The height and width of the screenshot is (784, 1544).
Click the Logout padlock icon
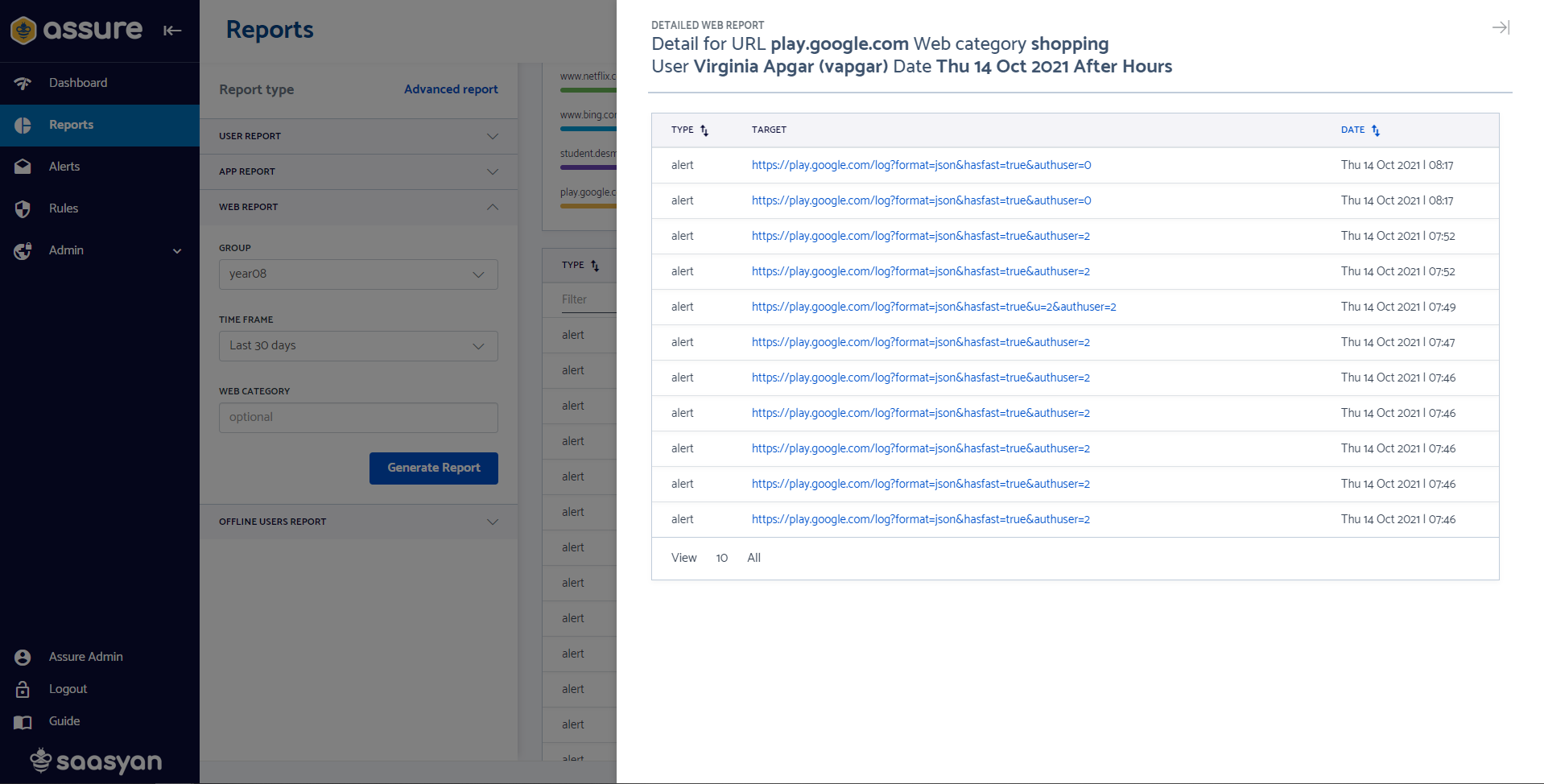pos(23,688)
